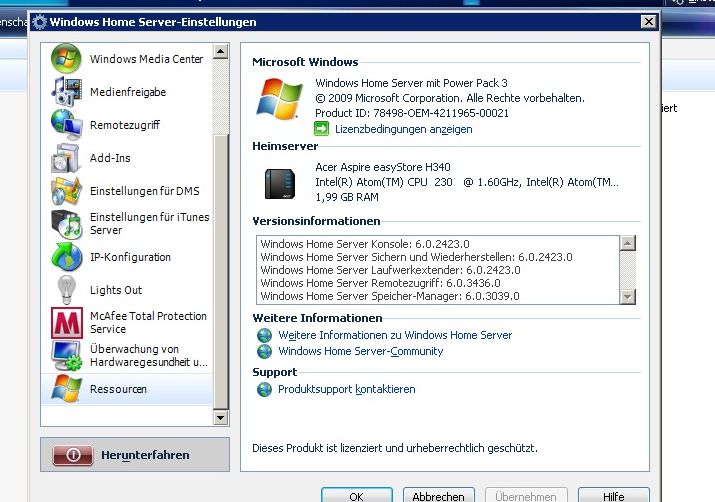
Task: Click the Hardwaregesundheit monitoring icon
Action: coord(66,356)
